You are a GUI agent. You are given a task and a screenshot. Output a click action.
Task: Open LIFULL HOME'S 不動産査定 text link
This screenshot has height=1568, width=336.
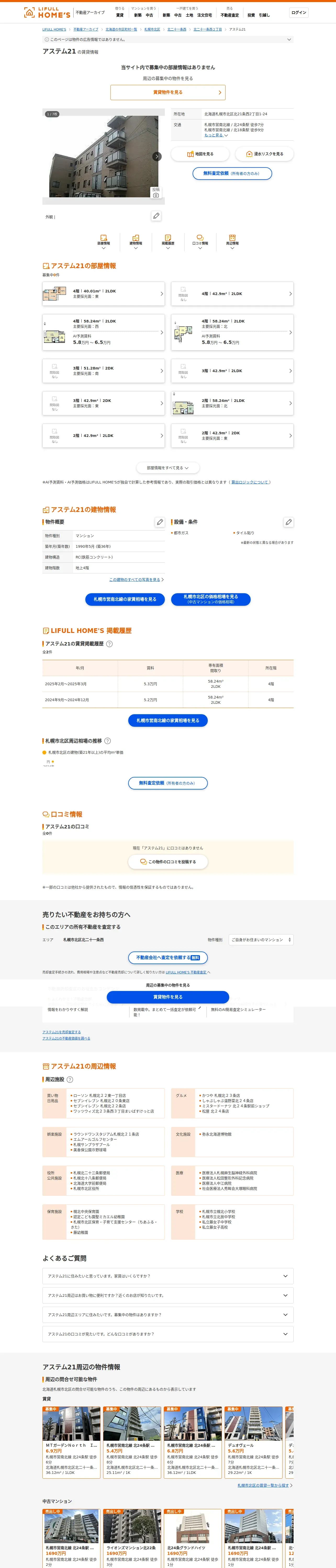coord(186,972)
